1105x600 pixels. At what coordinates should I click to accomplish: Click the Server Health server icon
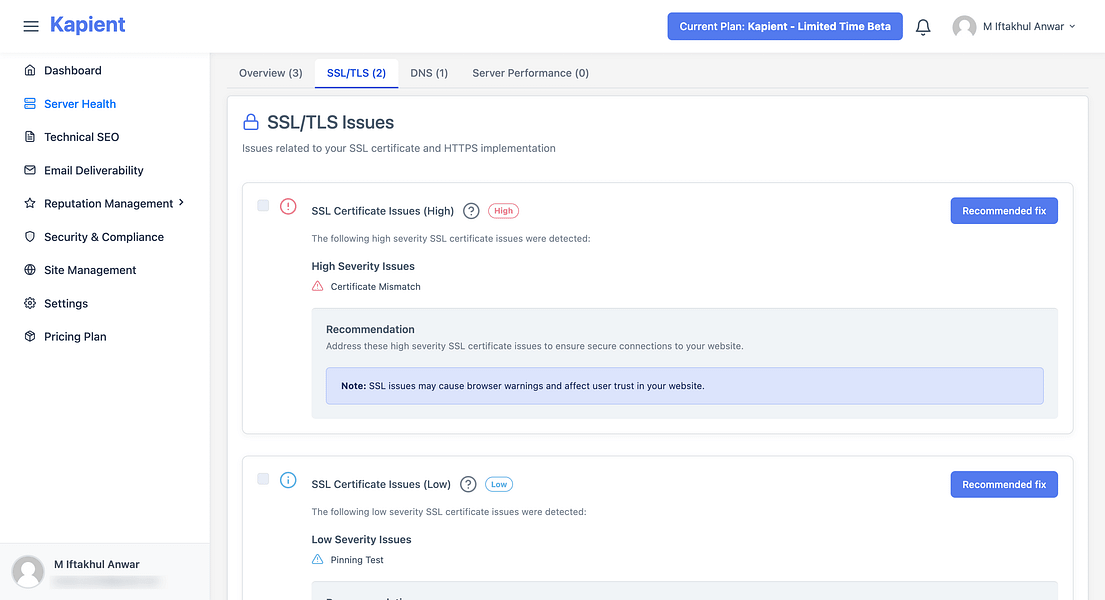pos(30,104)
